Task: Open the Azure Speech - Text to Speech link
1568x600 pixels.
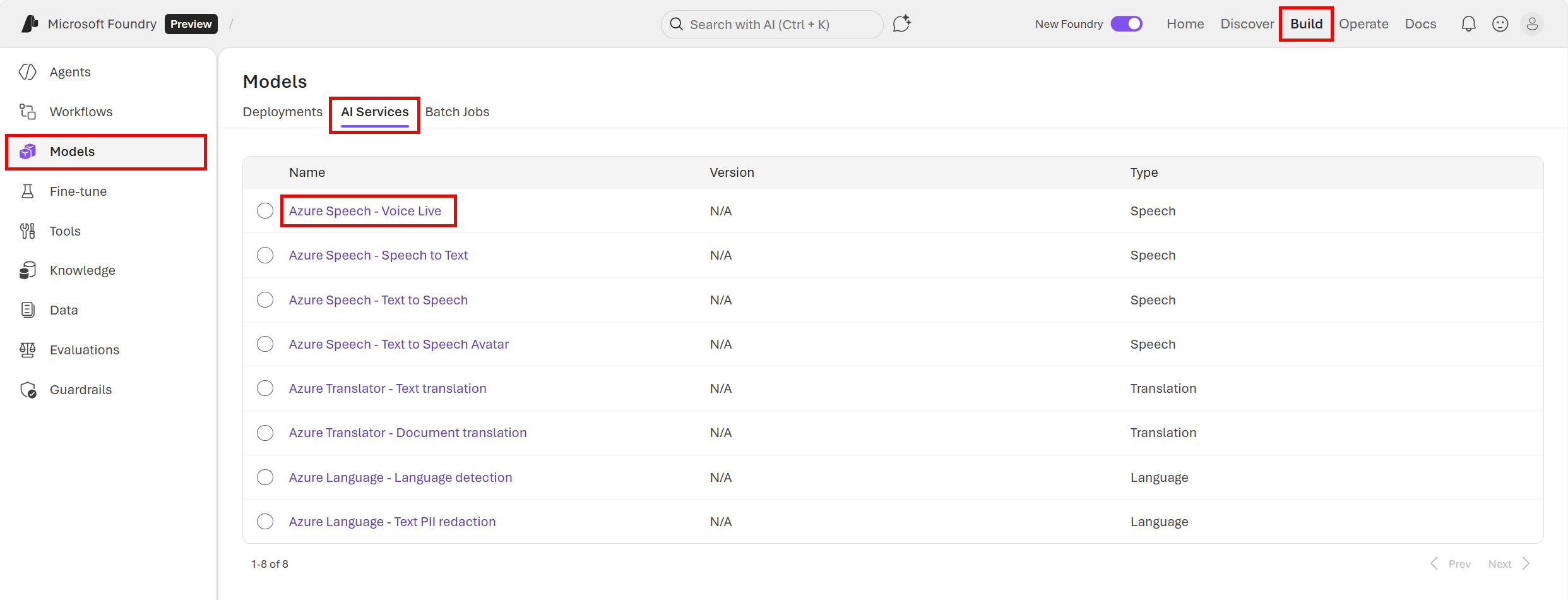Action: [x=377, y=299]
